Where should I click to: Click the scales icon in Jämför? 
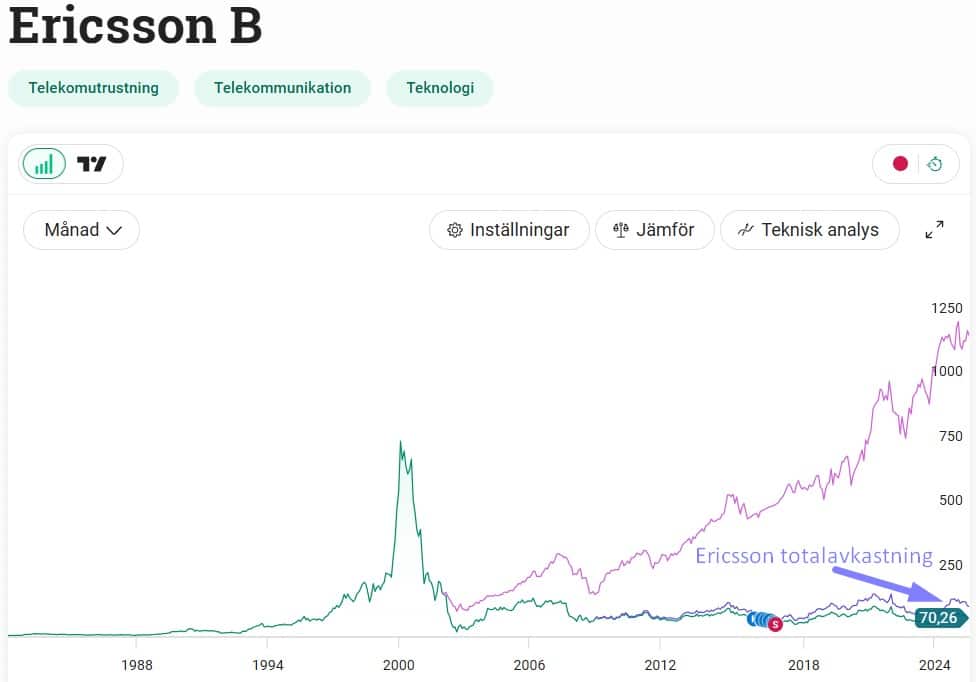[x=620, y=230]
